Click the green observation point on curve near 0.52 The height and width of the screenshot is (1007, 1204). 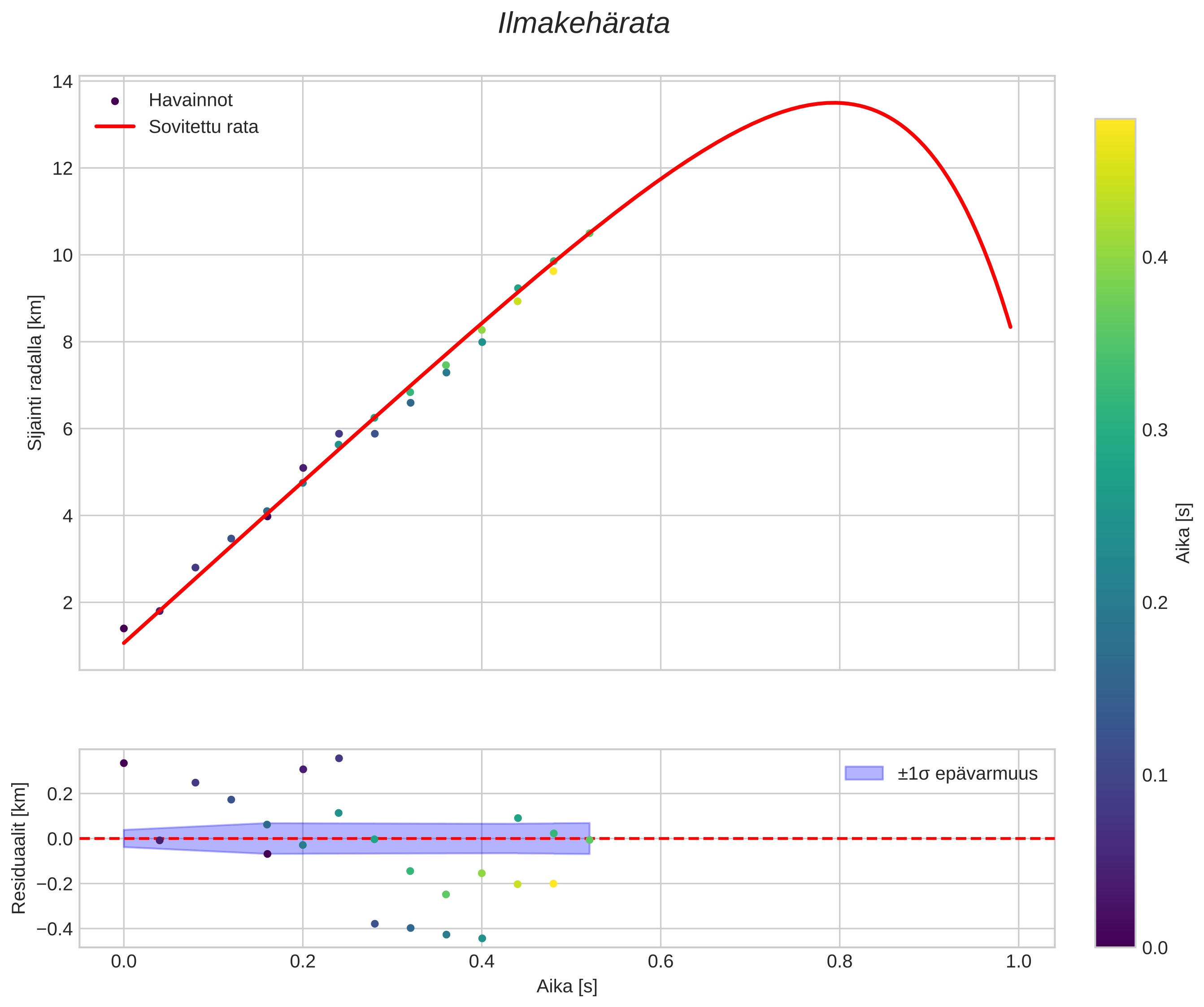589,233
